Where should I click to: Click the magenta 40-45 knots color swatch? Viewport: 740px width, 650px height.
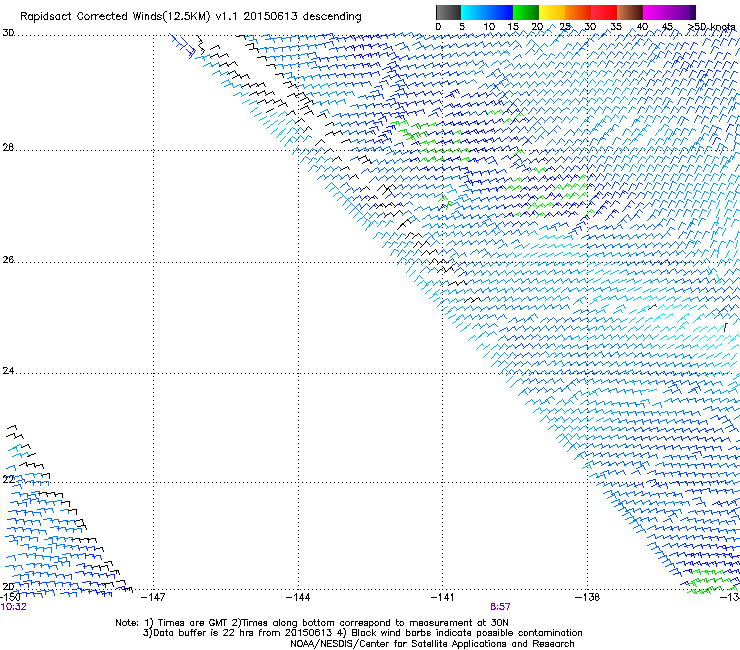[656, 12]
